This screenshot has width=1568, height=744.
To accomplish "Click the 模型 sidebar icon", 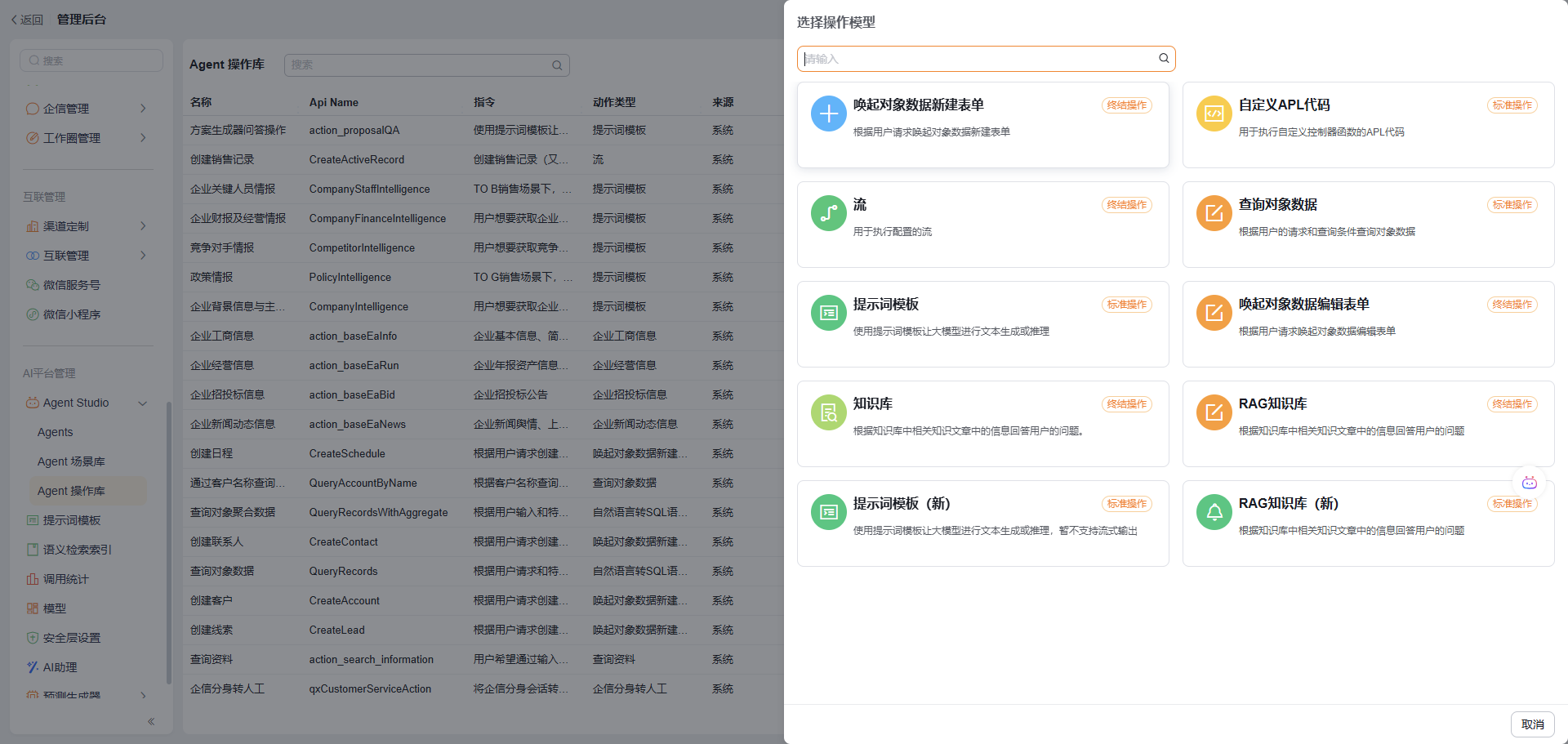I will click(33, 608).
